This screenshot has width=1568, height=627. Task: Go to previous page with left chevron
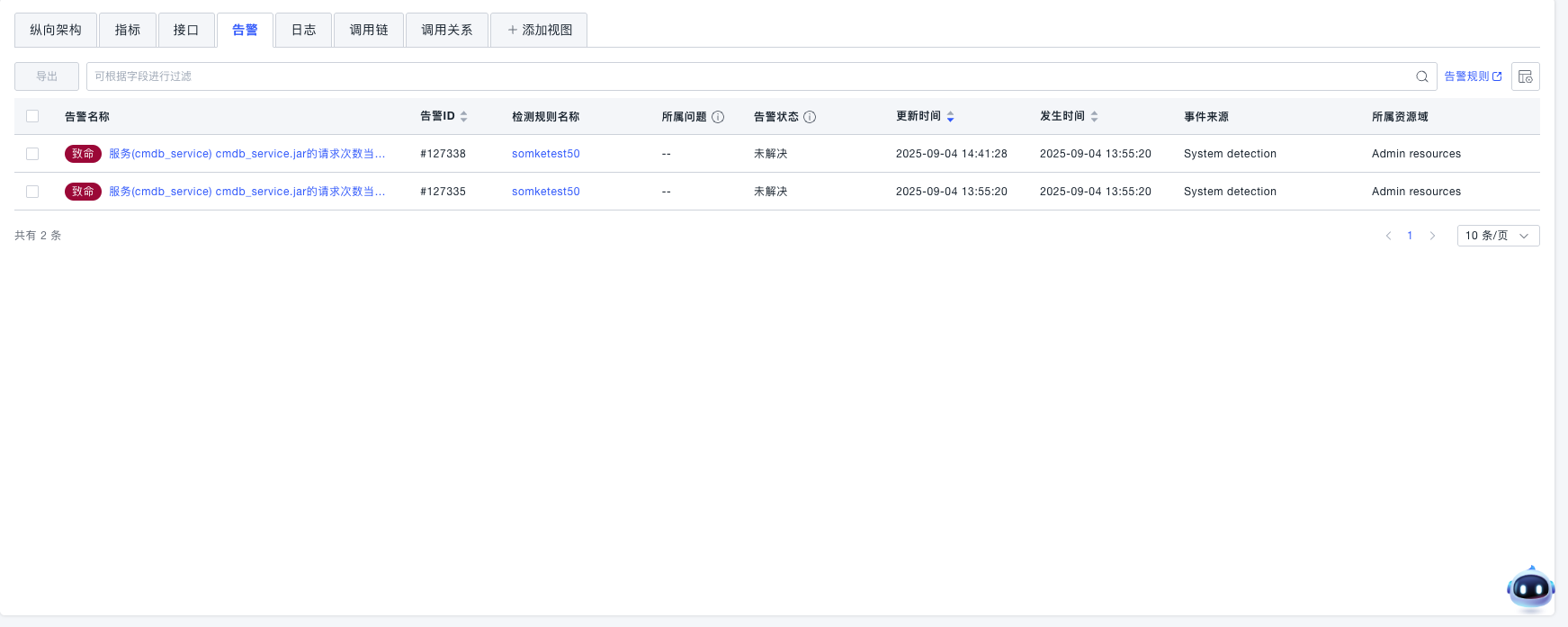[1388, 236]
